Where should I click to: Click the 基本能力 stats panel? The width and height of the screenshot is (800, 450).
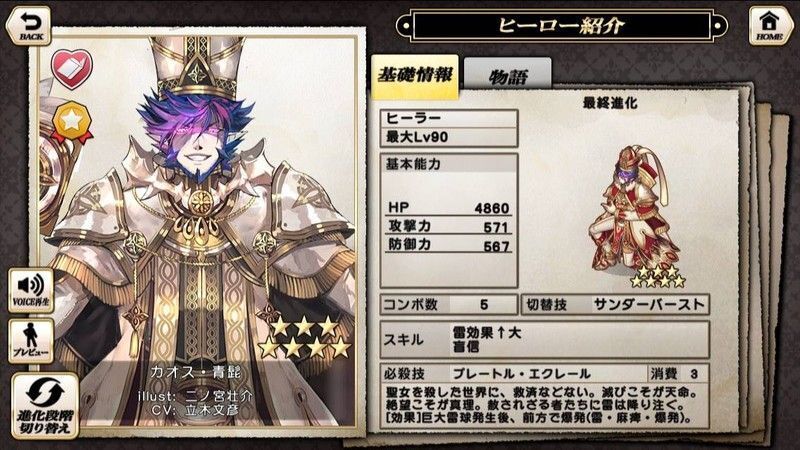[x=449, y=220]
